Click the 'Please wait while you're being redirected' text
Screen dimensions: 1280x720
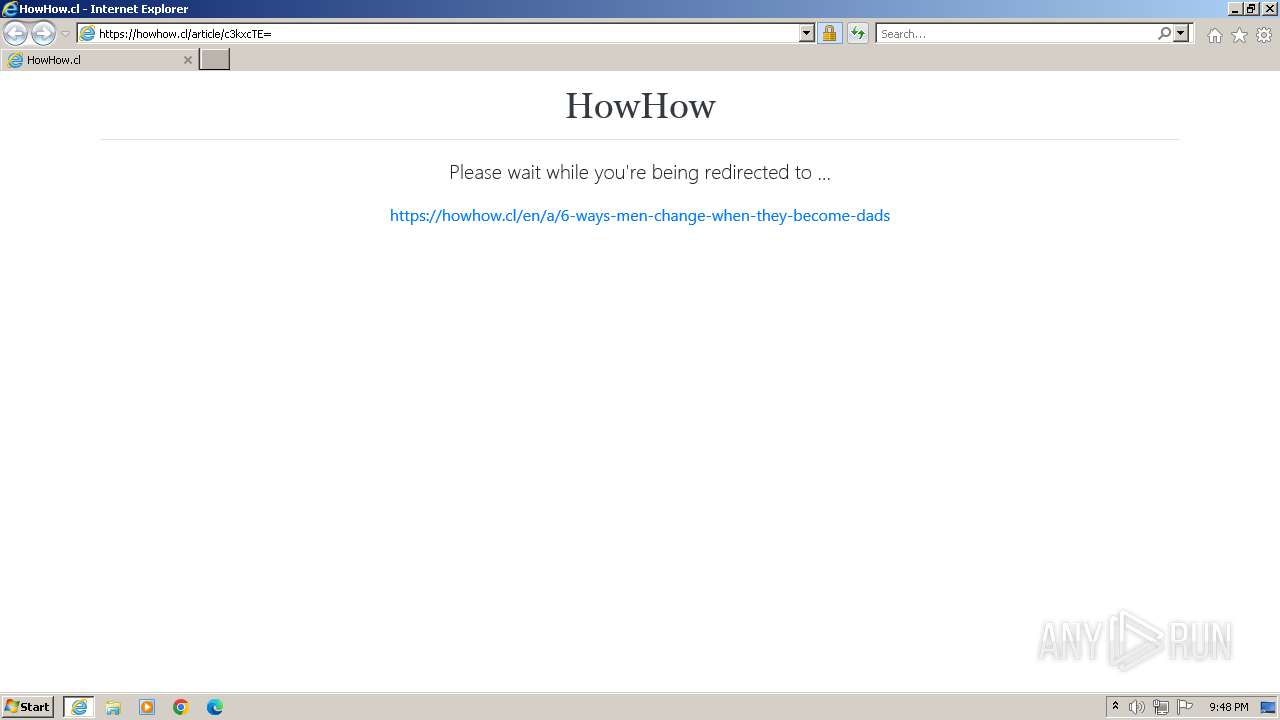[640, 172]
